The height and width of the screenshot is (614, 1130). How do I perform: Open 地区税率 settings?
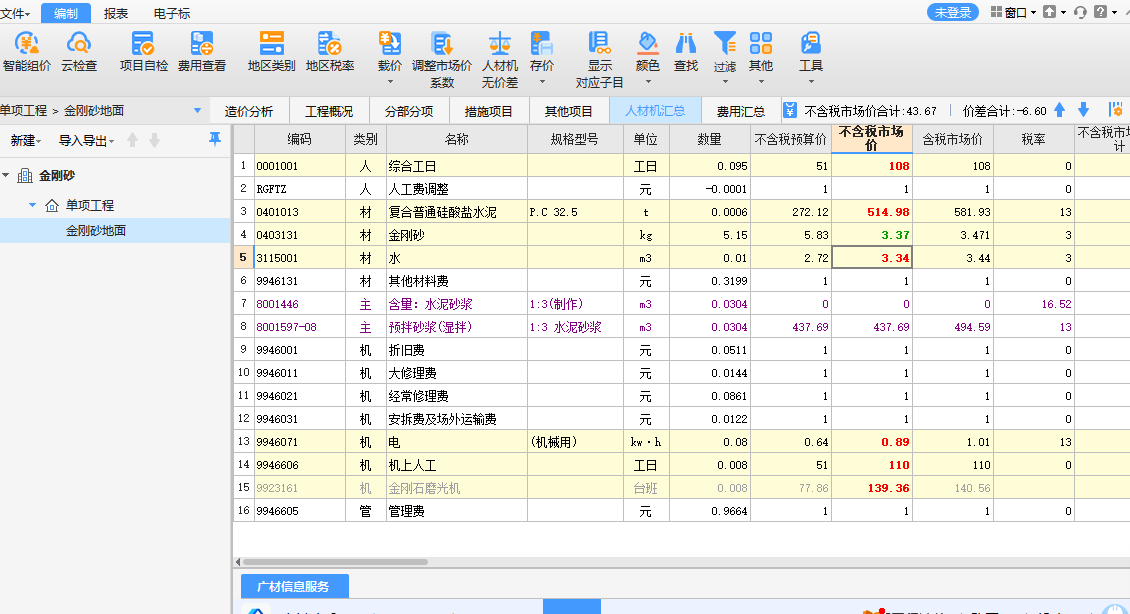click(x=330, y=51)
